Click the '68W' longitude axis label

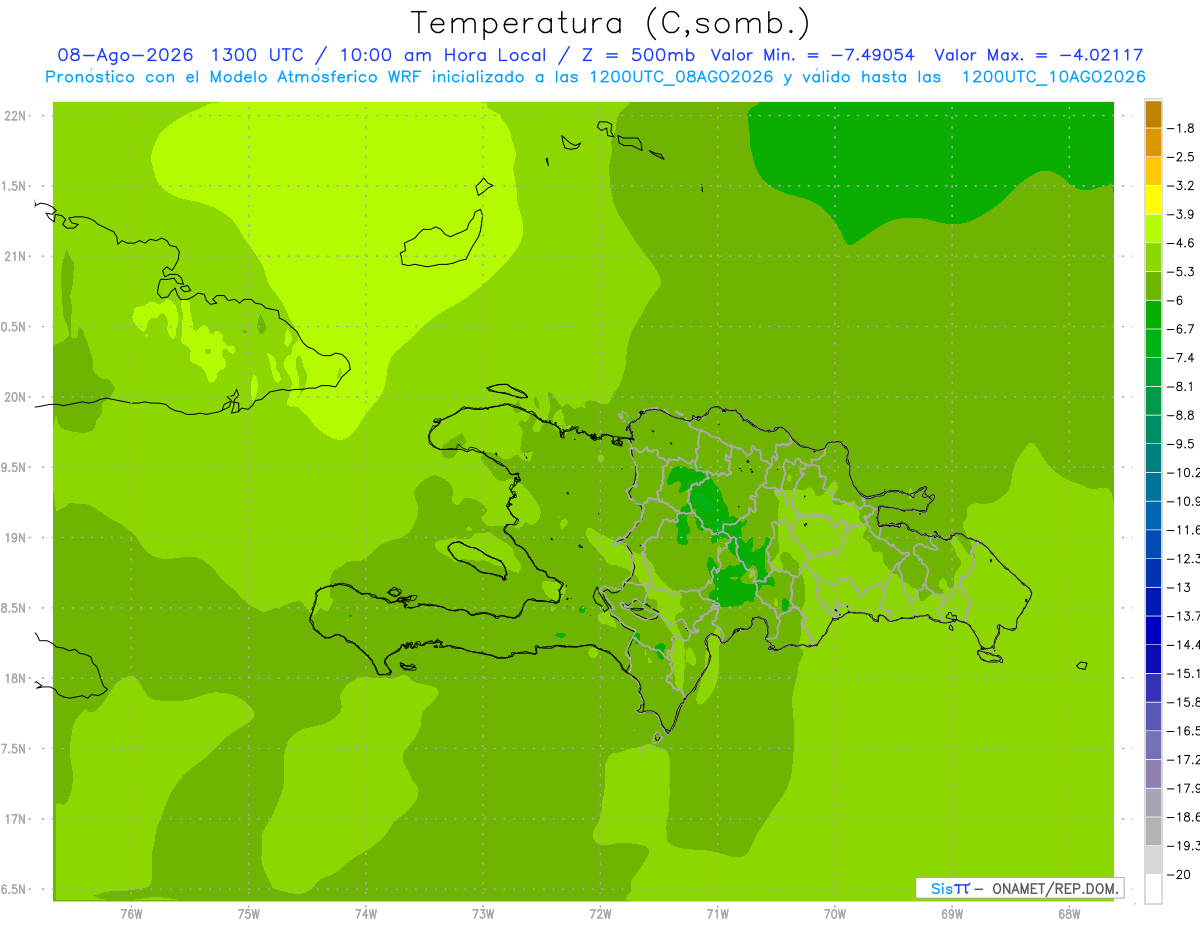point(1069,914)
